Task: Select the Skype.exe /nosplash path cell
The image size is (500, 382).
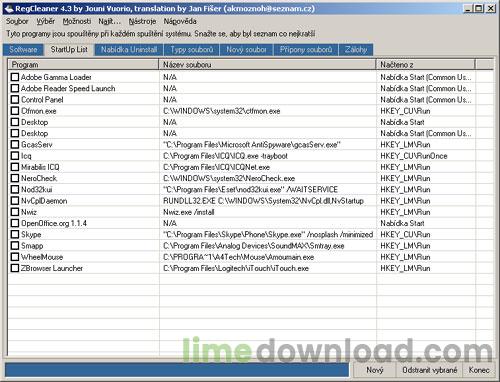Action: click(x=268, y=234)
